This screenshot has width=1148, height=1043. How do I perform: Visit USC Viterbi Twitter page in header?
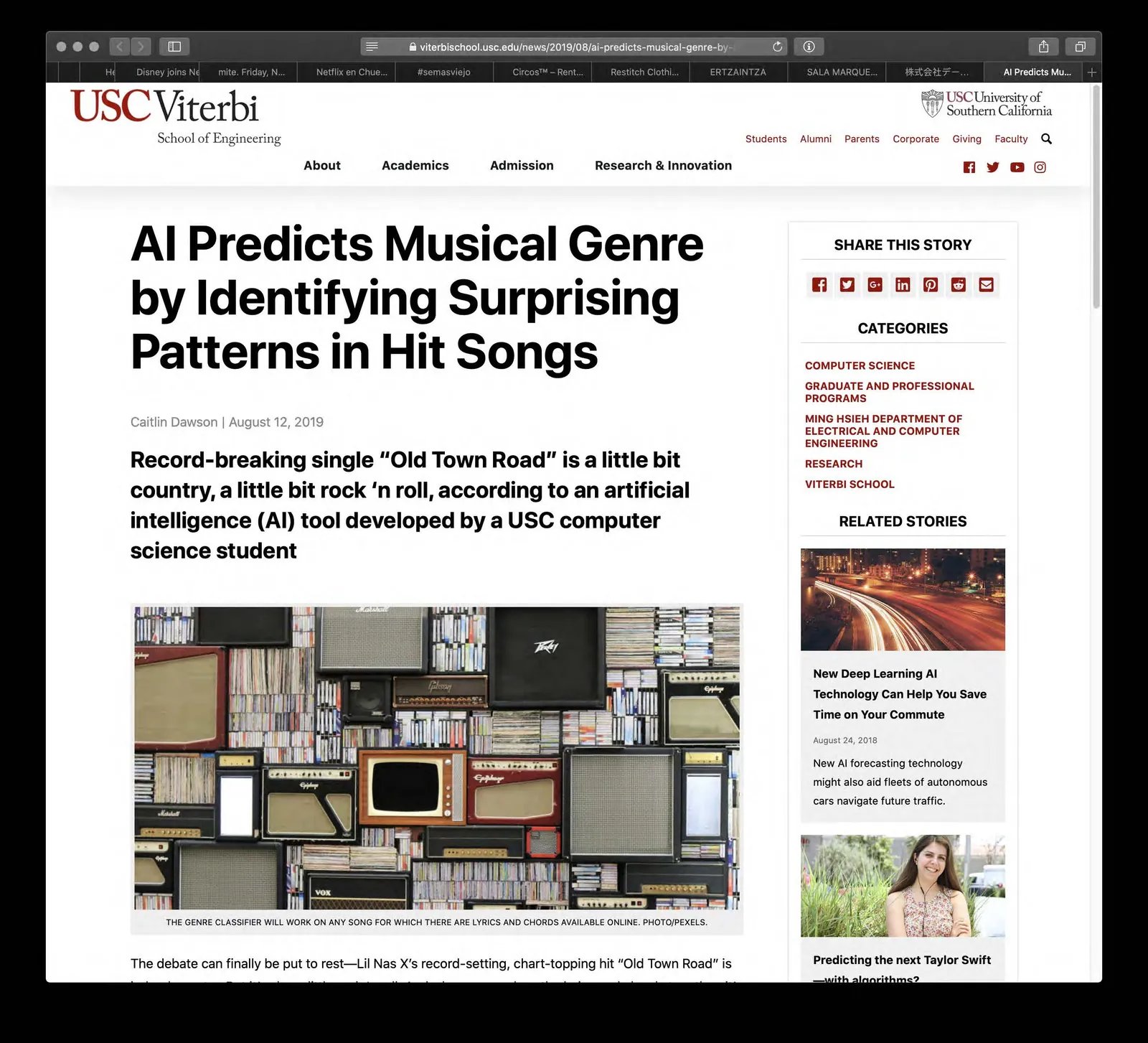993,167
